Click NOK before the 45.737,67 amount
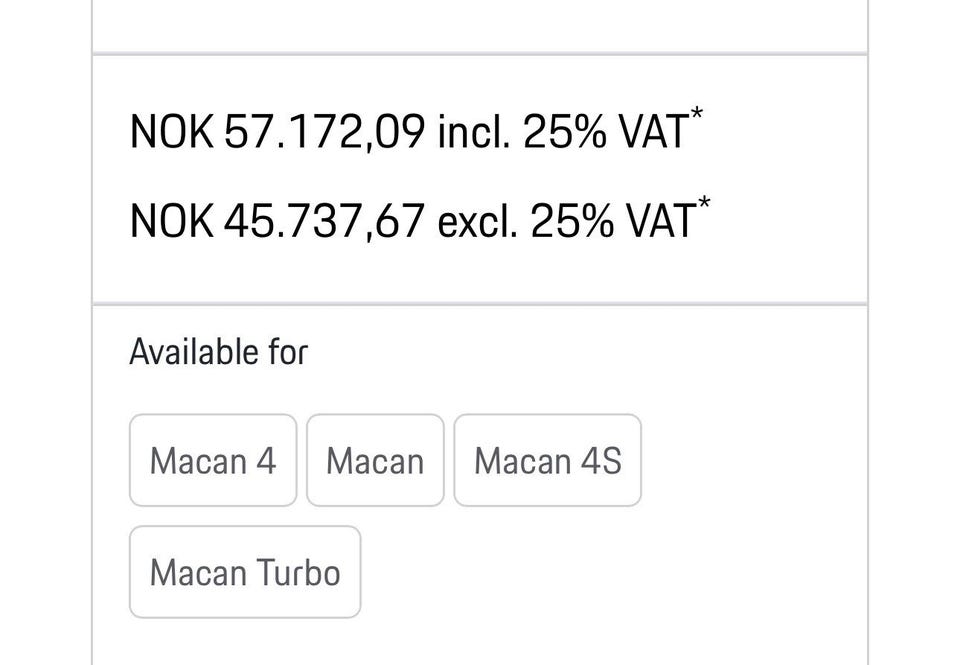This screenshot has width=960, height=665. click(x=171, y=220)
